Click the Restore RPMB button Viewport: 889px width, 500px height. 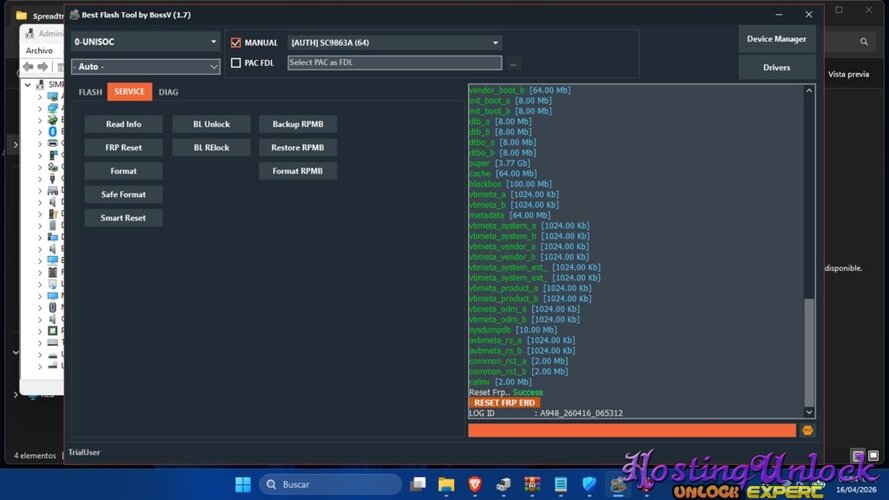(x=298, y=147)
